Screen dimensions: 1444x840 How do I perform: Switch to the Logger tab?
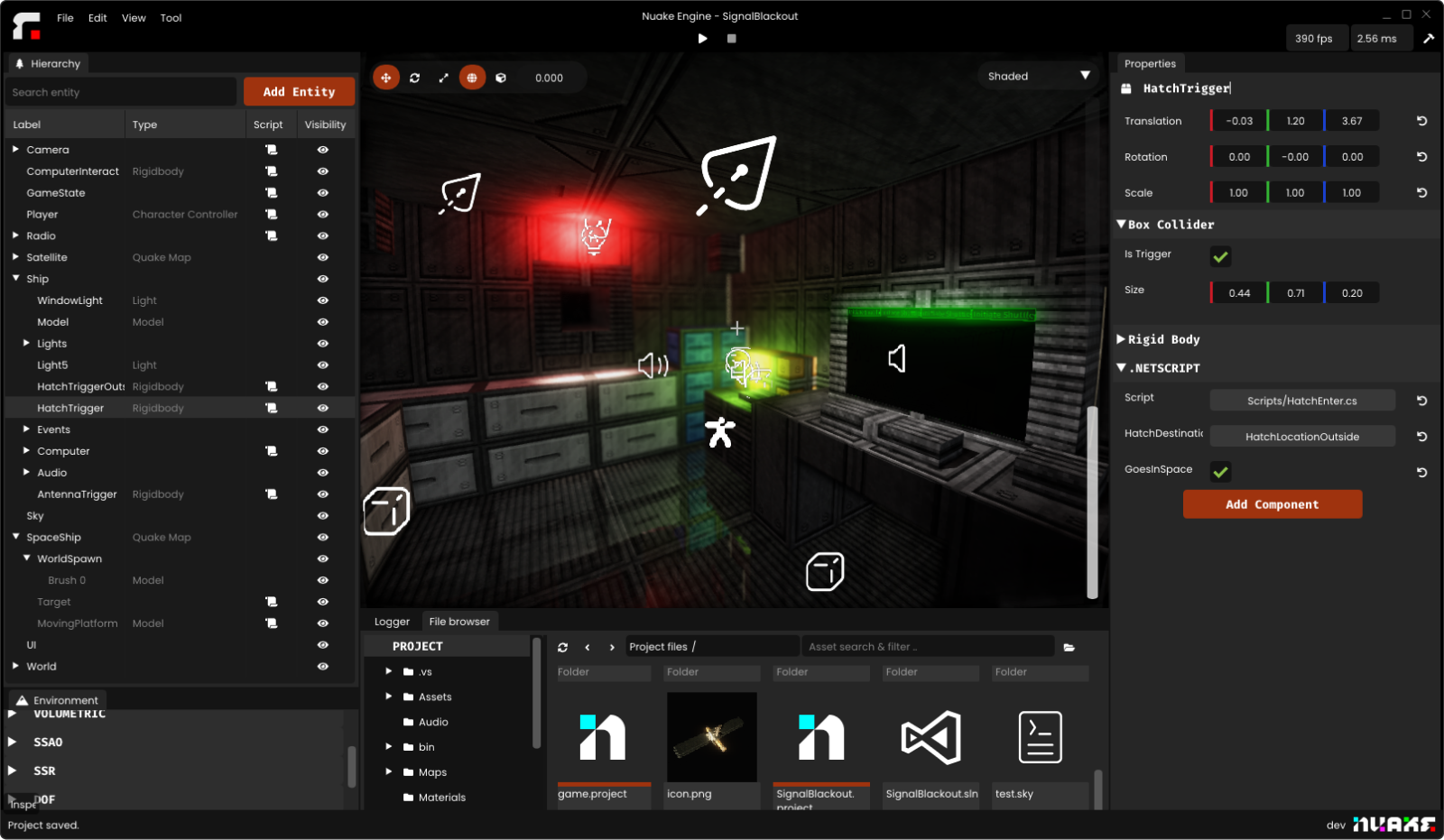coord(392,622)
